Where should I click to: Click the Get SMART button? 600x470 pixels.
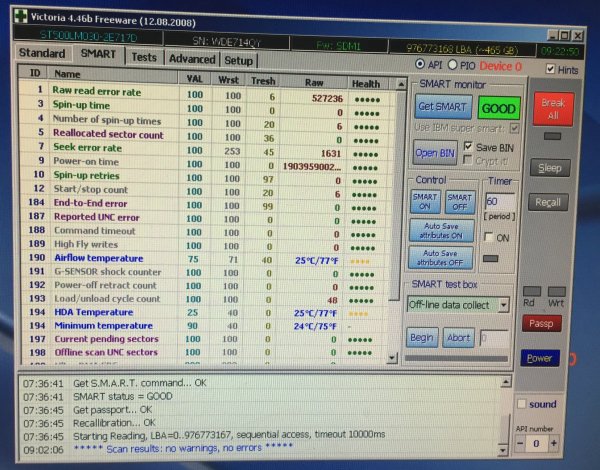click(443, 107)
